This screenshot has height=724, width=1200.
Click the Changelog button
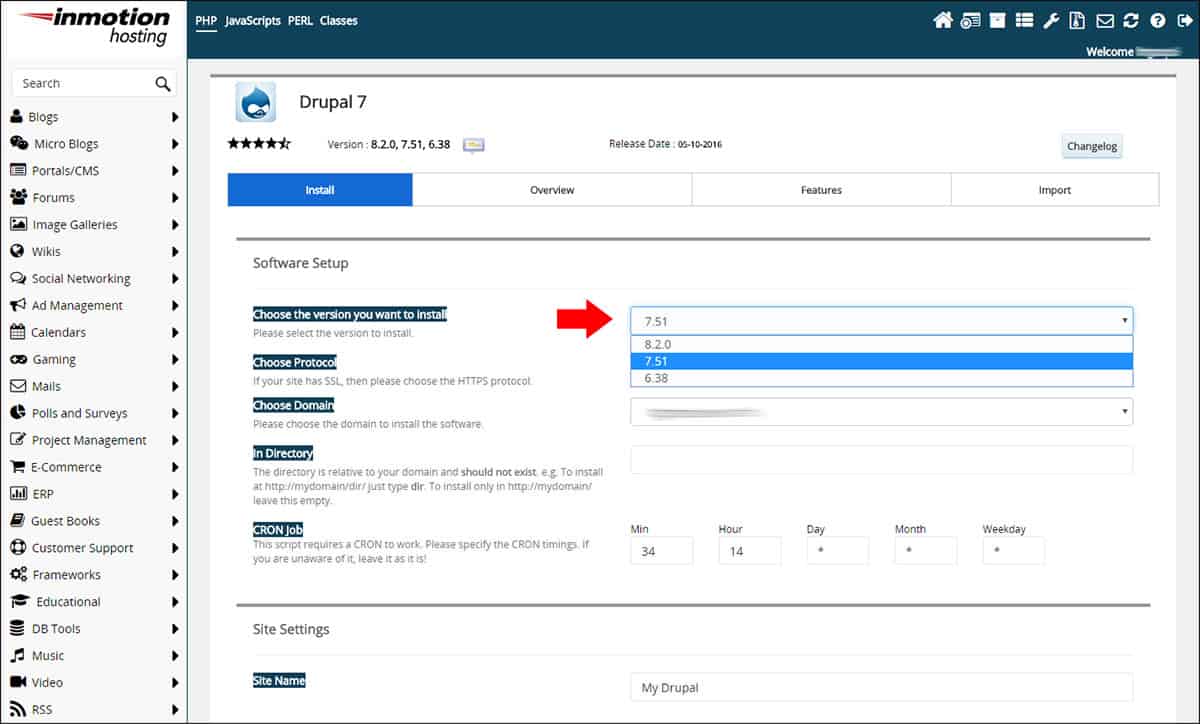click(1092, 146)
